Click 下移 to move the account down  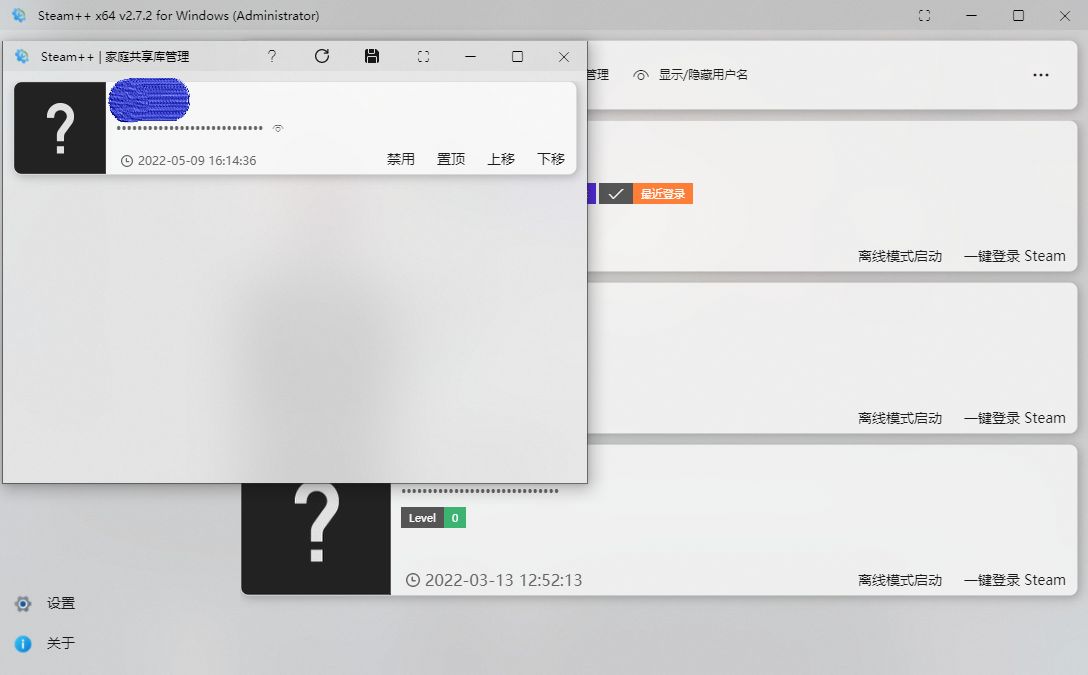(551, 159)
